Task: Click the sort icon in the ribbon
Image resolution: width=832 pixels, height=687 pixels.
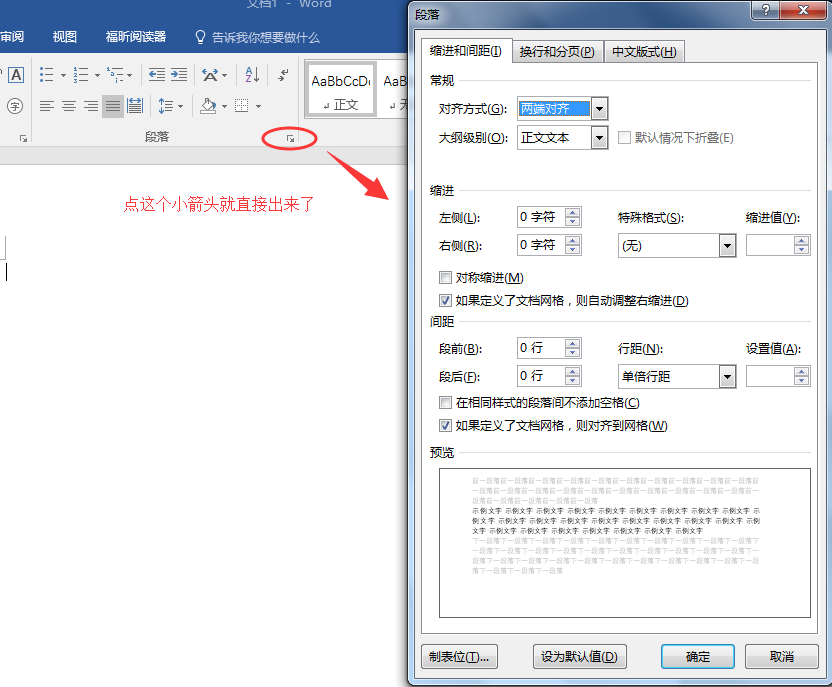Action: (x=252, y=74)
